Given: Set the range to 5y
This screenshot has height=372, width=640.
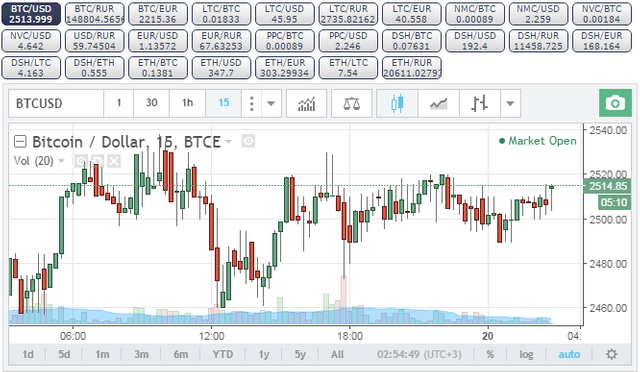Looking at the screenshot, I should (300, 354).
